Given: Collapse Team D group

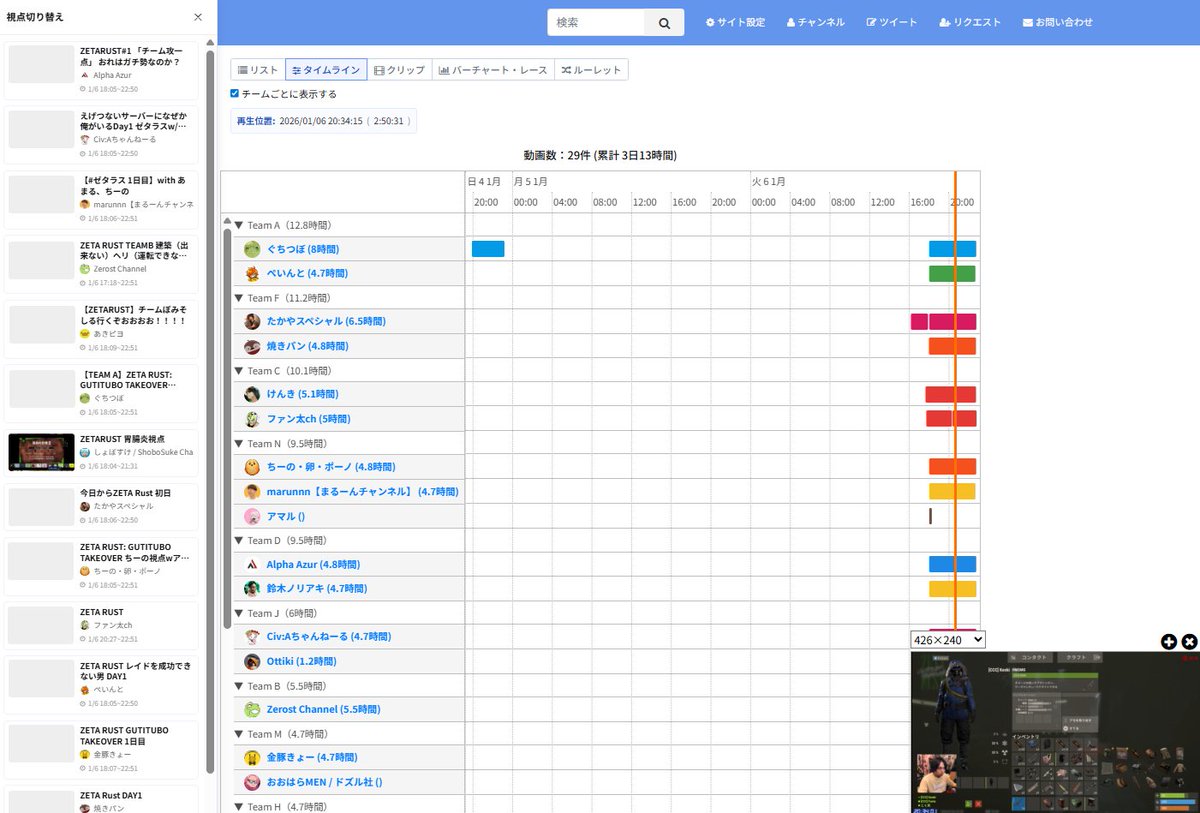Looking at the screenshot, I should (x=239, y=540).
